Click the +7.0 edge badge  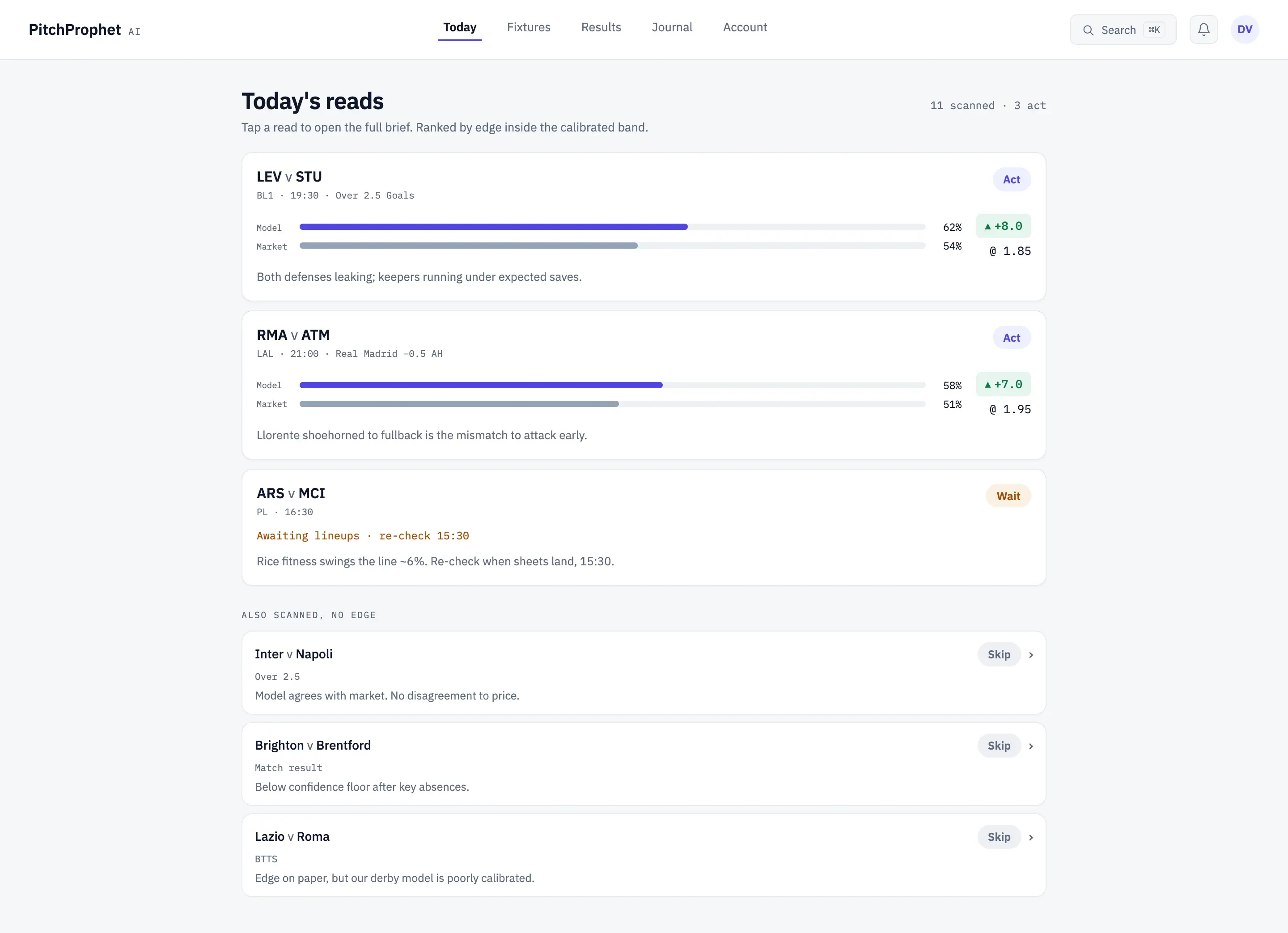(1003, 385)
